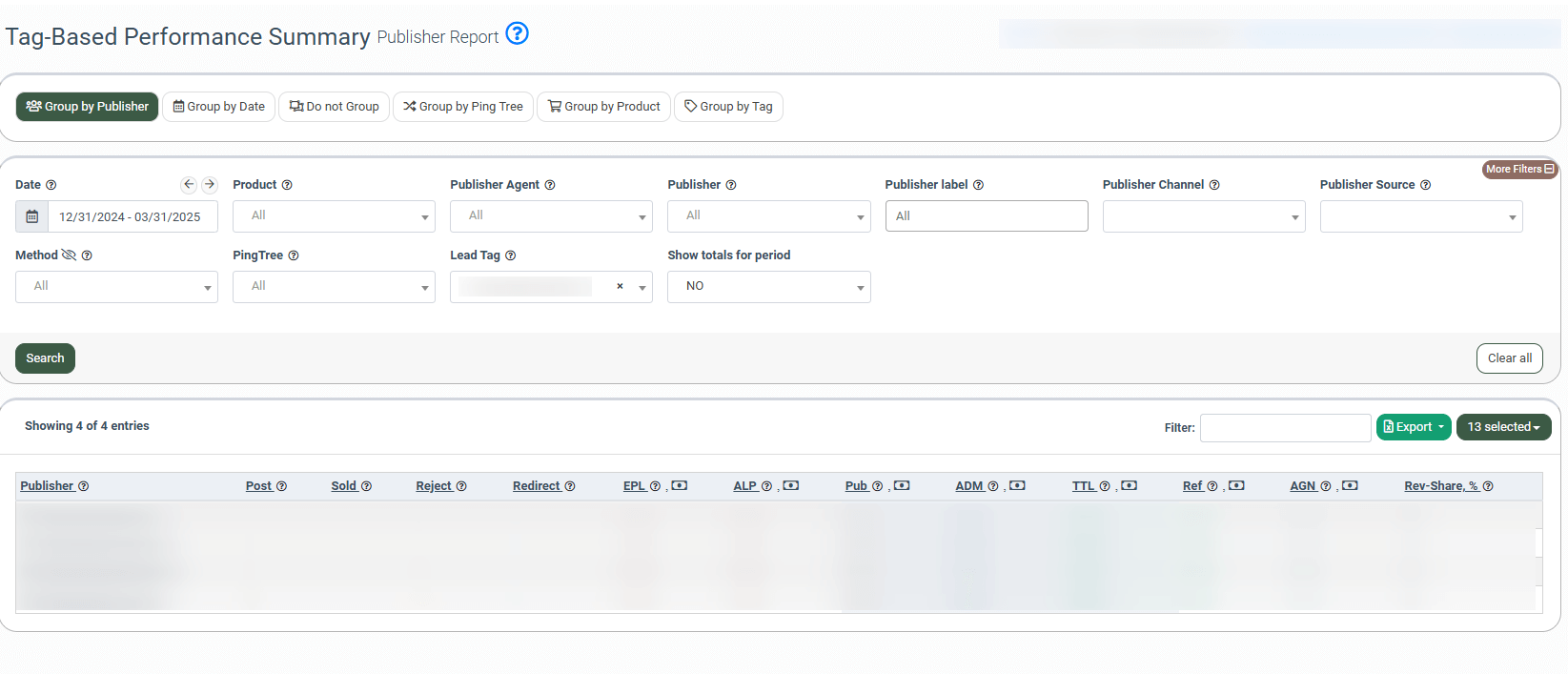Select Group by Ping Tree tab

pyautogui.click(x=462, y=107)
